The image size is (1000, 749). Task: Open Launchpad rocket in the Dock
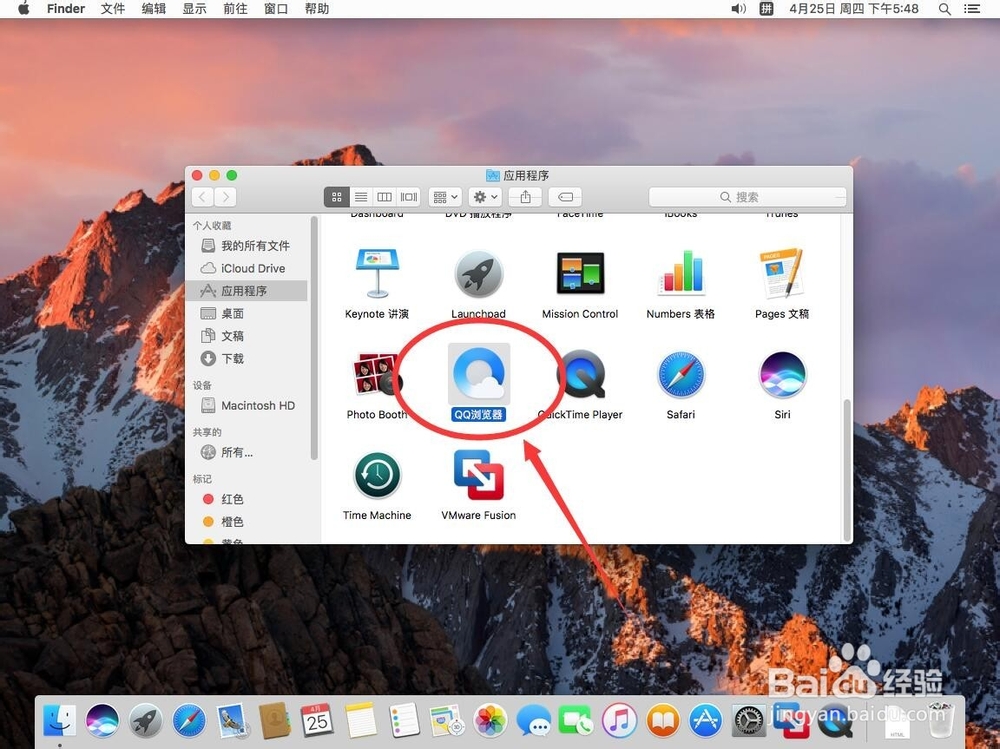(x=145, y=721)
